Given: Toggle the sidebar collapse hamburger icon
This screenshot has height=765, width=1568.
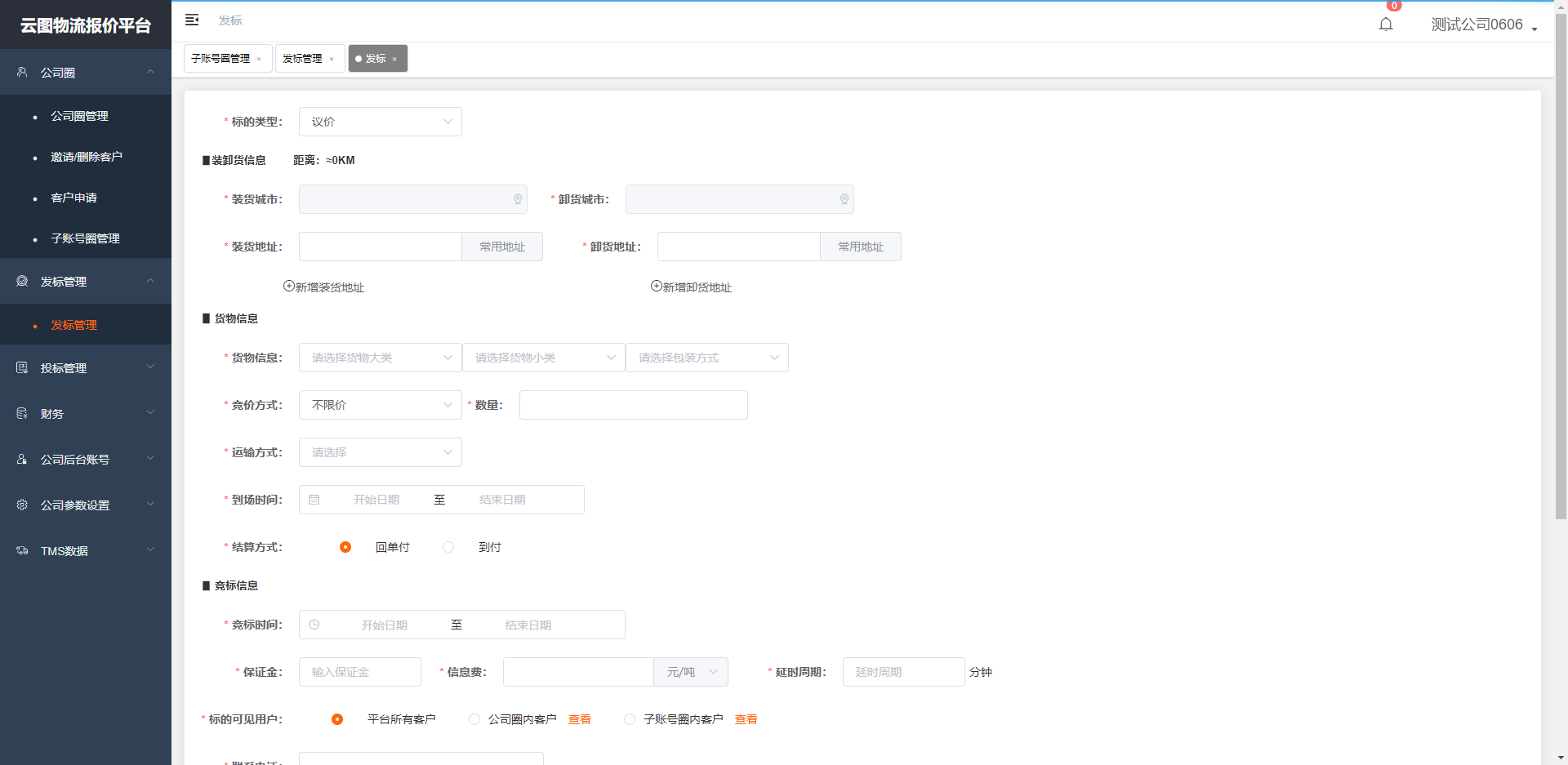Looking at the screenshot, I should click(192, 20).
